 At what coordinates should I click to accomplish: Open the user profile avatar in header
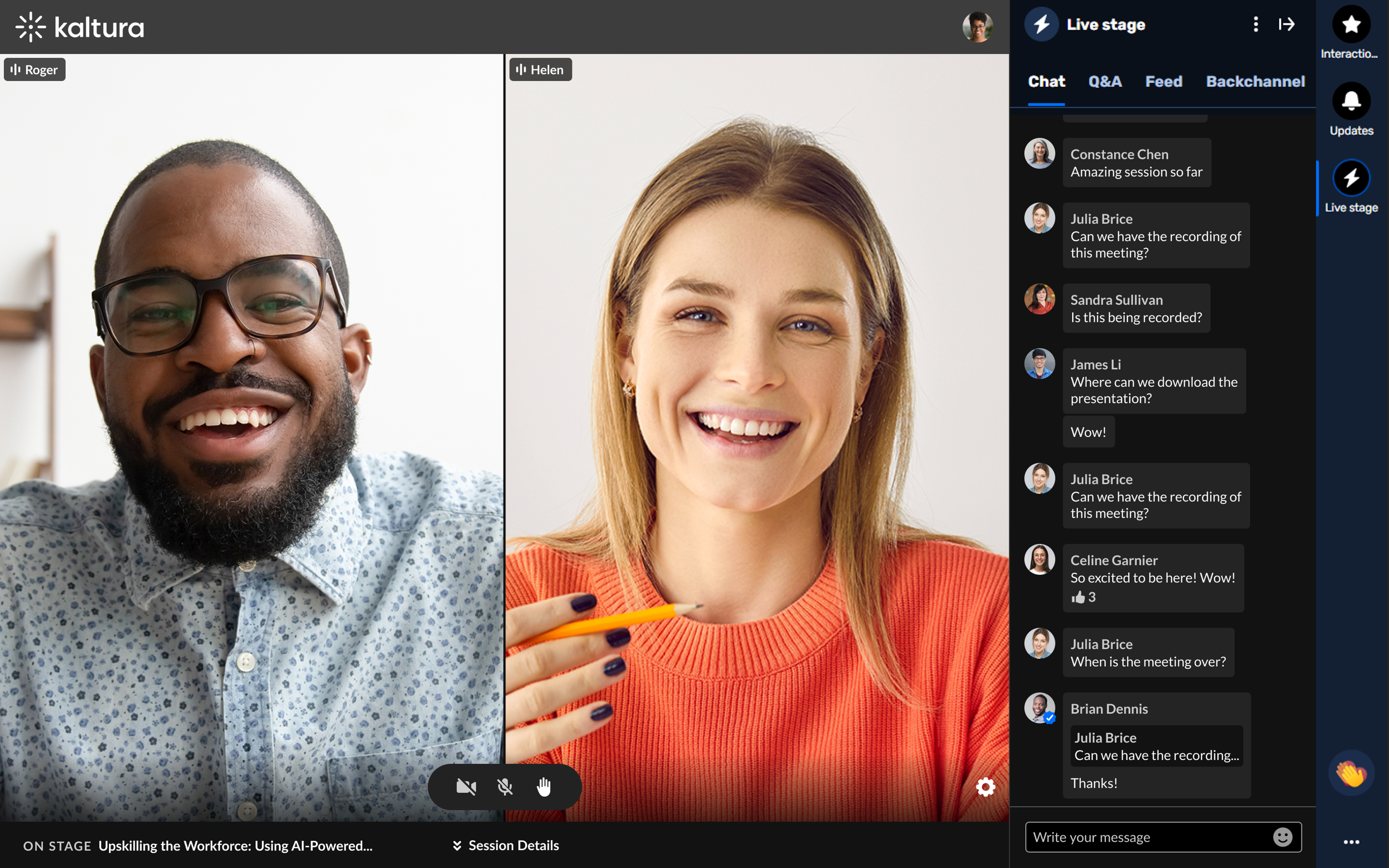pos(978,26)
